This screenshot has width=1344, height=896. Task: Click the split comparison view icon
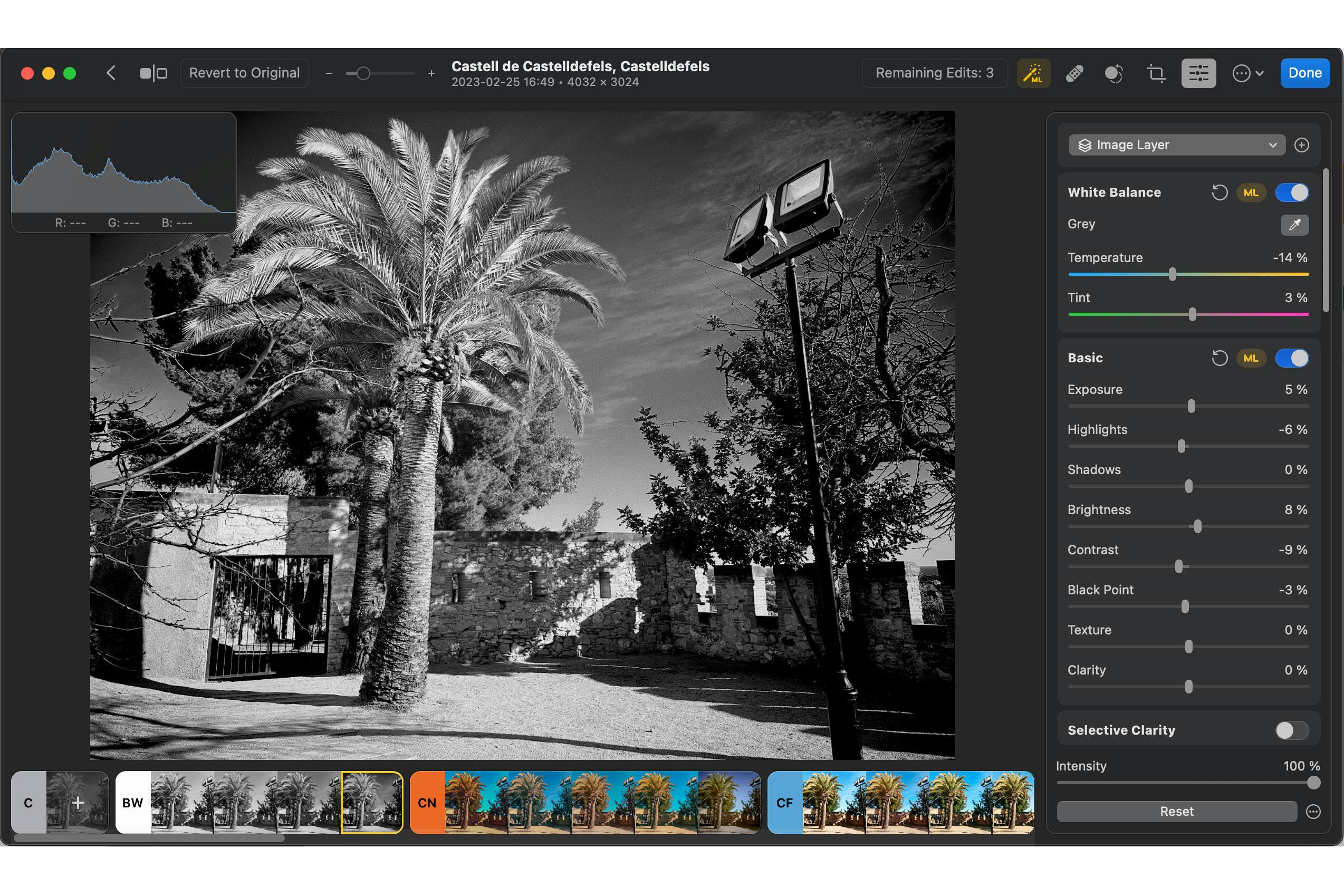pyautogui.click(x=153, y=73)
